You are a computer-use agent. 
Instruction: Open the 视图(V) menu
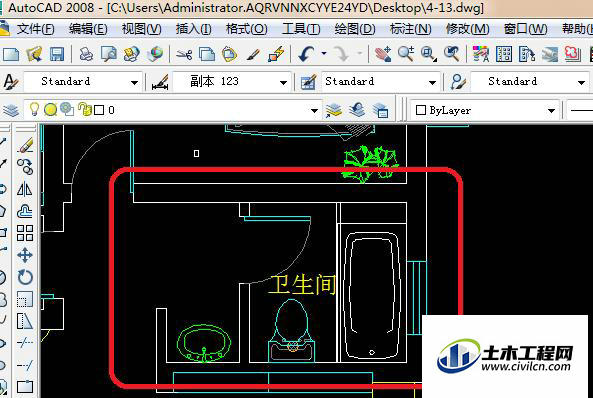point(141,29)
